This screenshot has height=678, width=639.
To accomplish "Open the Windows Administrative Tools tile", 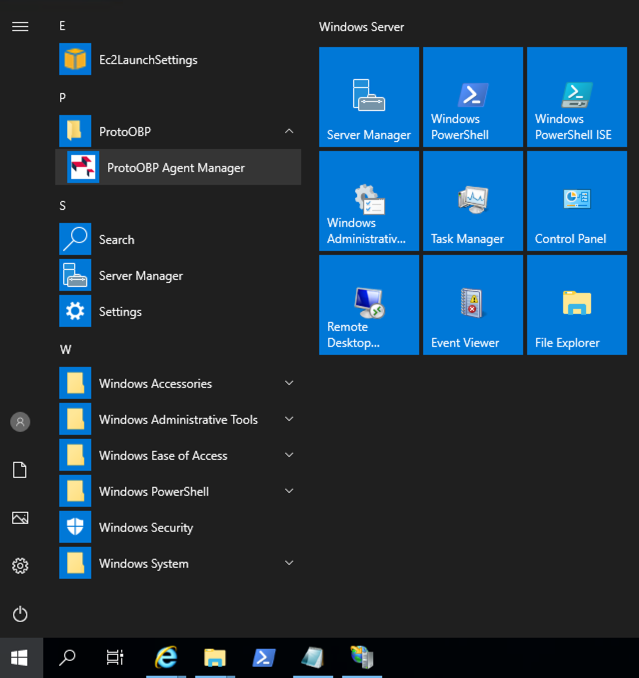I will tap(369, 201).
